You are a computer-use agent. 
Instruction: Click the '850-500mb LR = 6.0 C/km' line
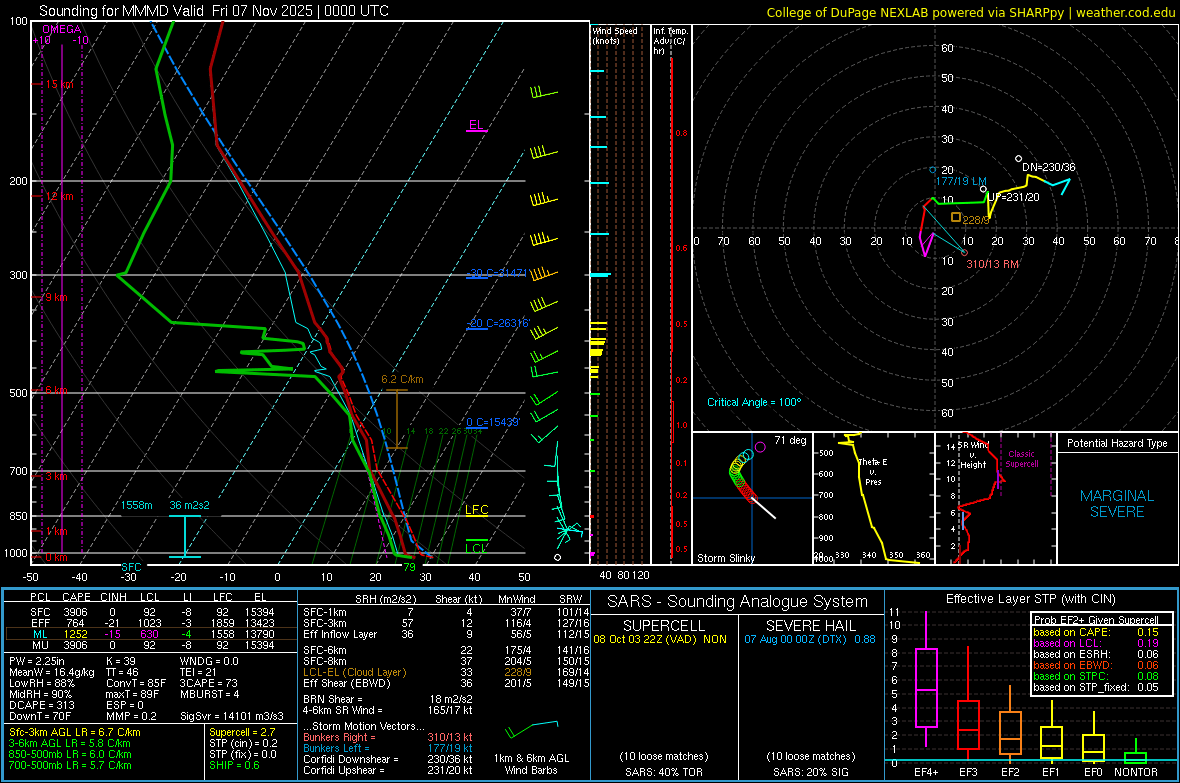(70, 754)
